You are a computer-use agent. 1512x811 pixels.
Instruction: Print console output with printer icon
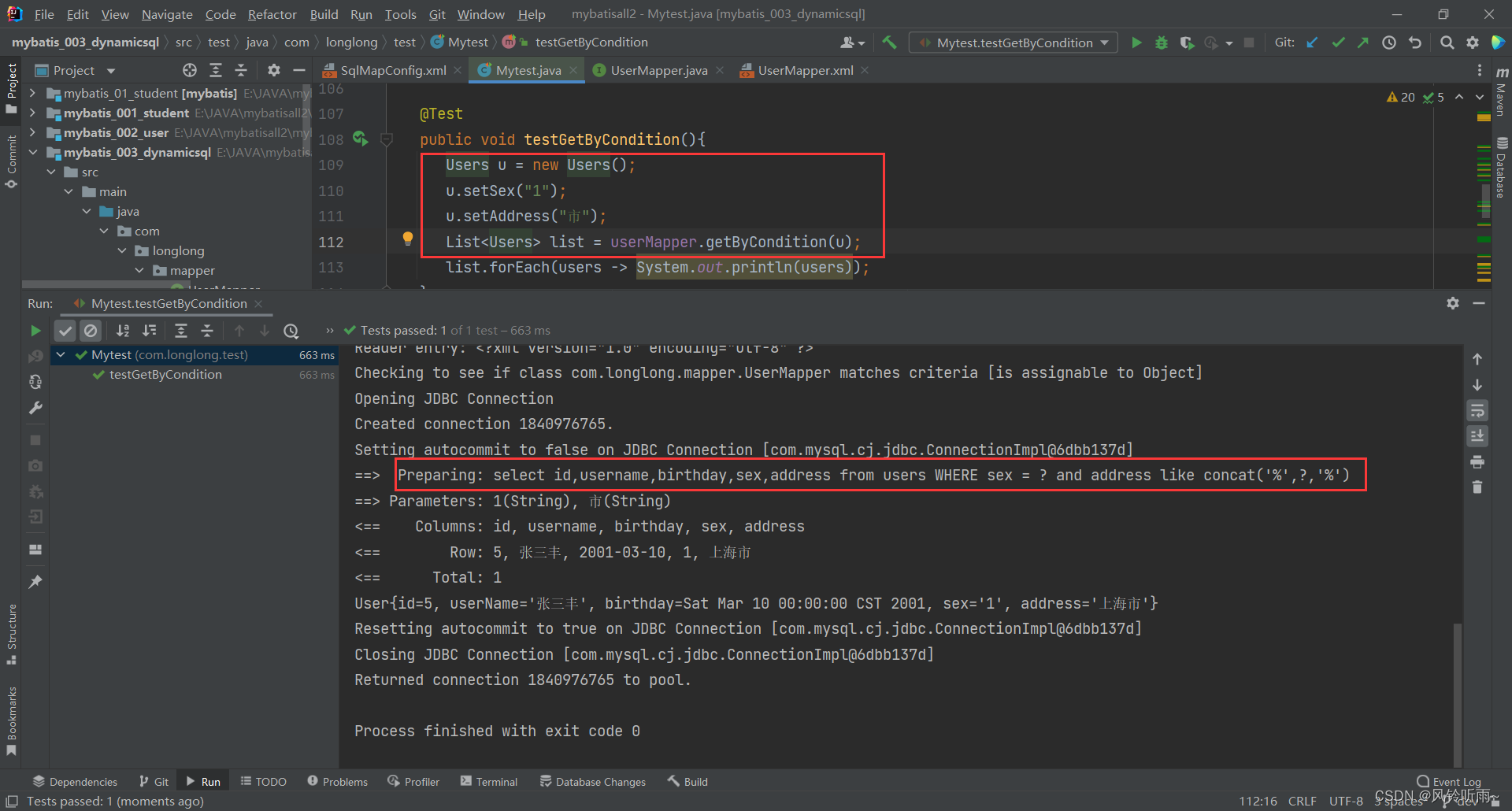click(x=1477, y=461)
